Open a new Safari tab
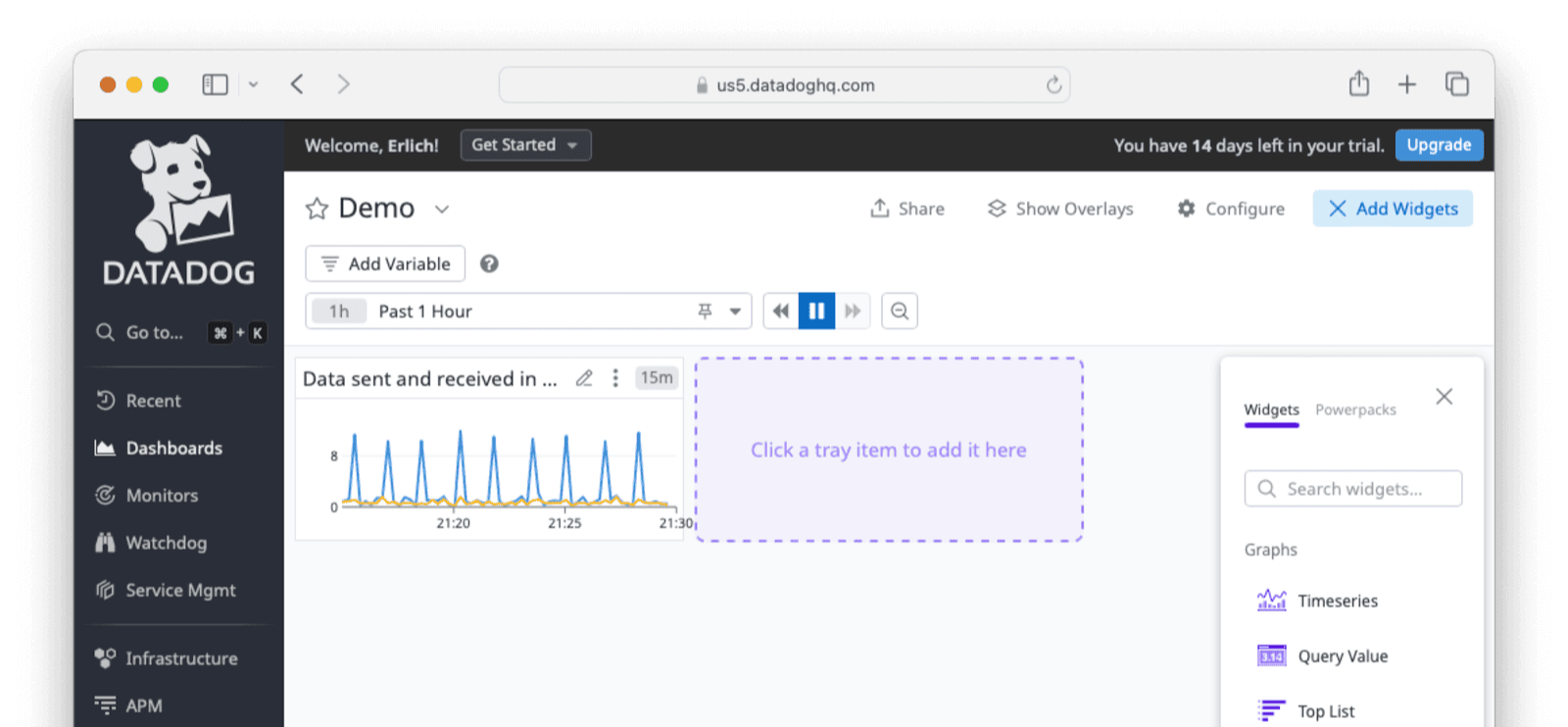 [x=1407, y=85]
